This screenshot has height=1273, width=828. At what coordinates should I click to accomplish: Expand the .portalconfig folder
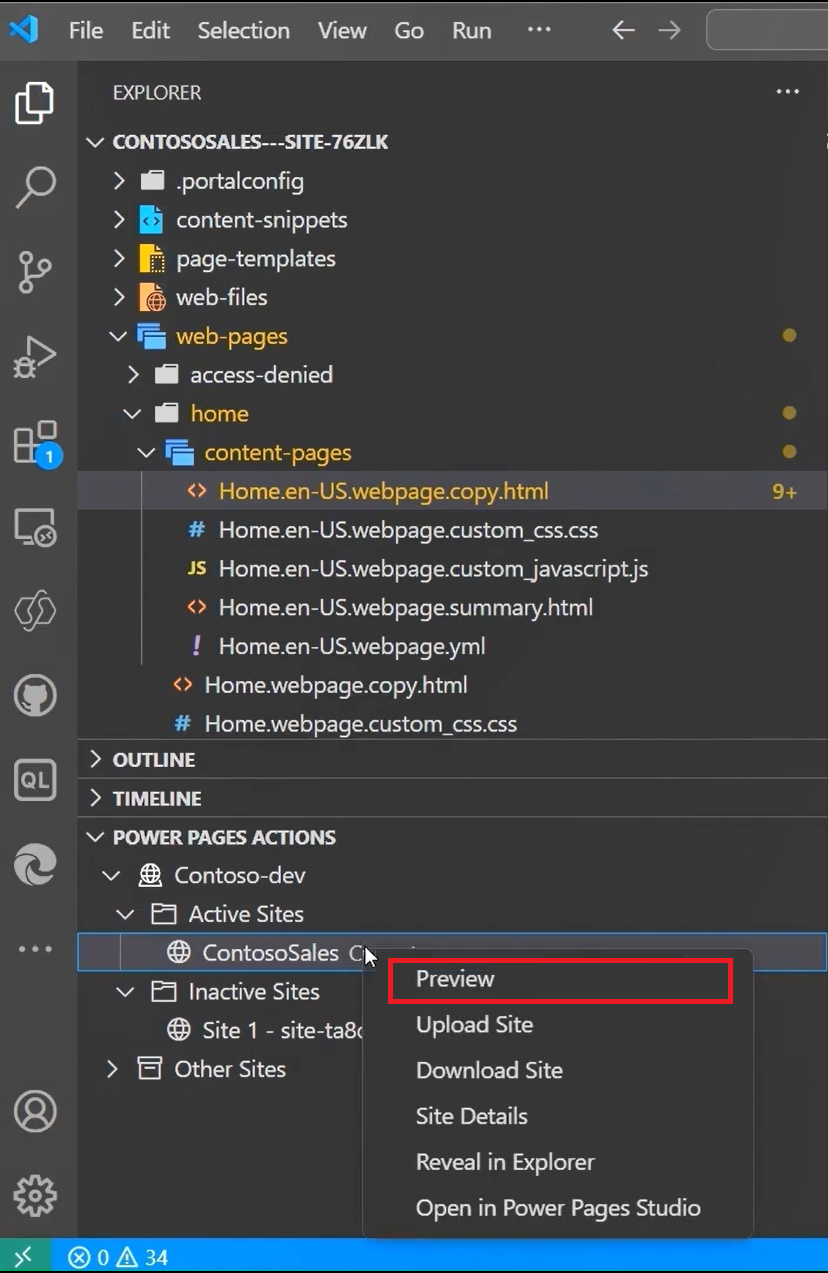(x=119, y=181)
